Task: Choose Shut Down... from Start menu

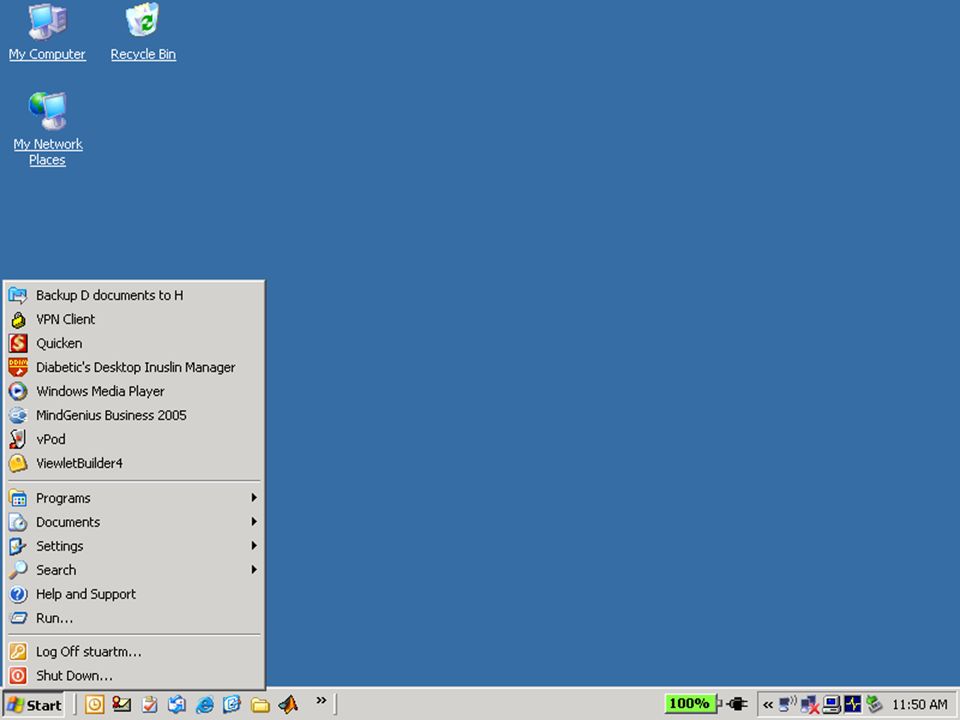Action: tap(134, 675)
